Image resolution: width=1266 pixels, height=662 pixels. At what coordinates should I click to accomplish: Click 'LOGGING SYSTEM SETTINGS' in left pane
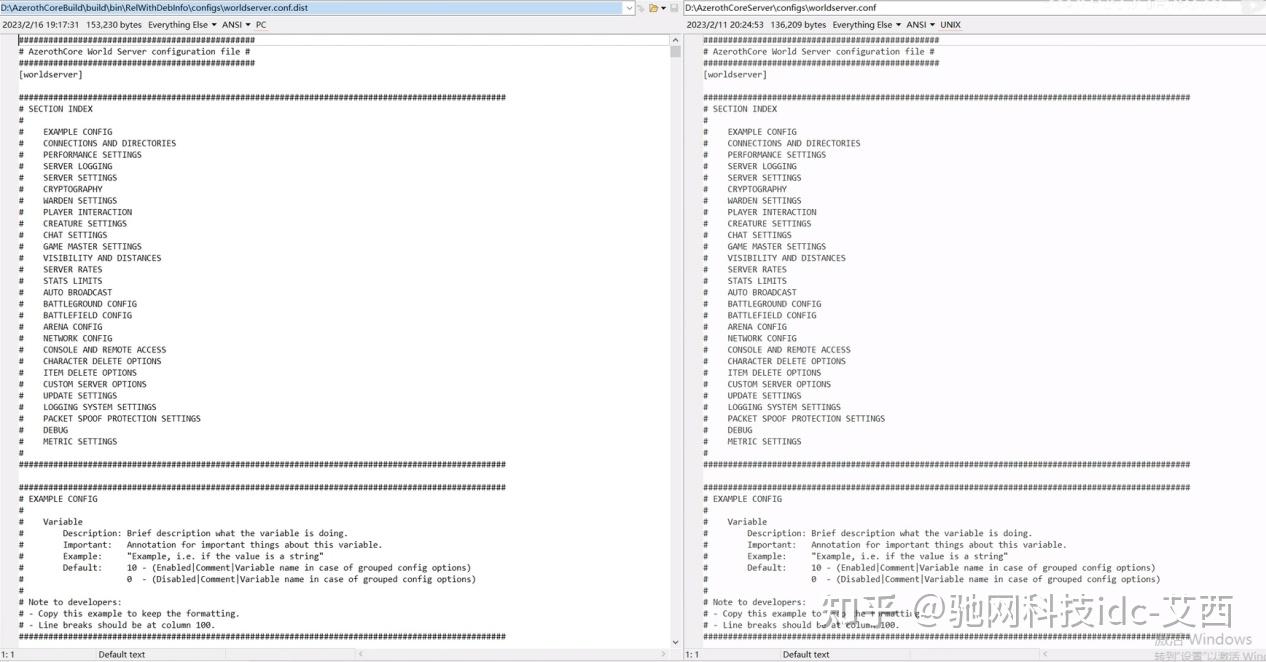(99, 407)
